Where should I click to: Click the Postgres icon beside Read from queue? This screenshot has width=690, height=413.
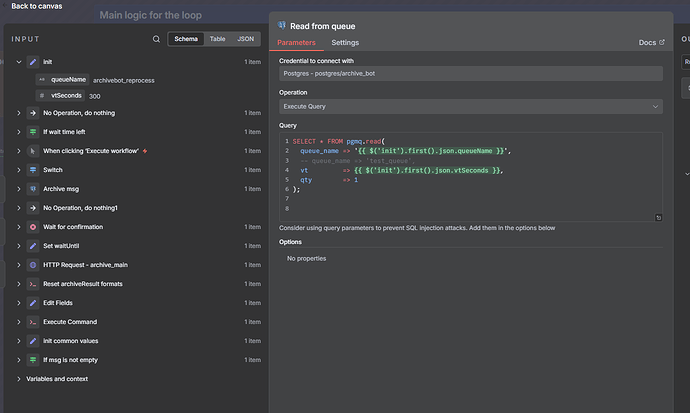281,25
